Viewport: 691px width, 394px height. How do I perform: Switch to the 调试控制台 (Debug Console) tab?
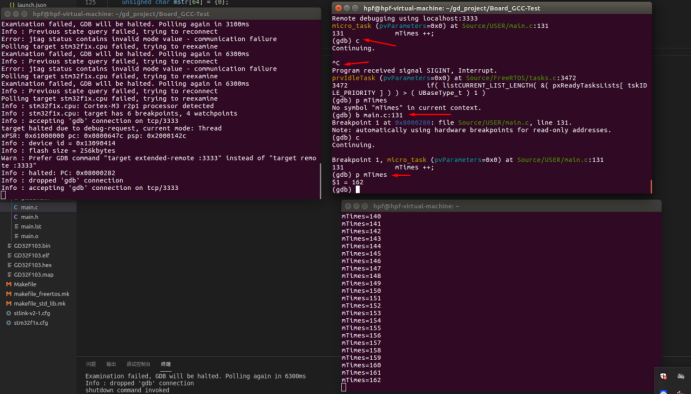tap(138, 364)
